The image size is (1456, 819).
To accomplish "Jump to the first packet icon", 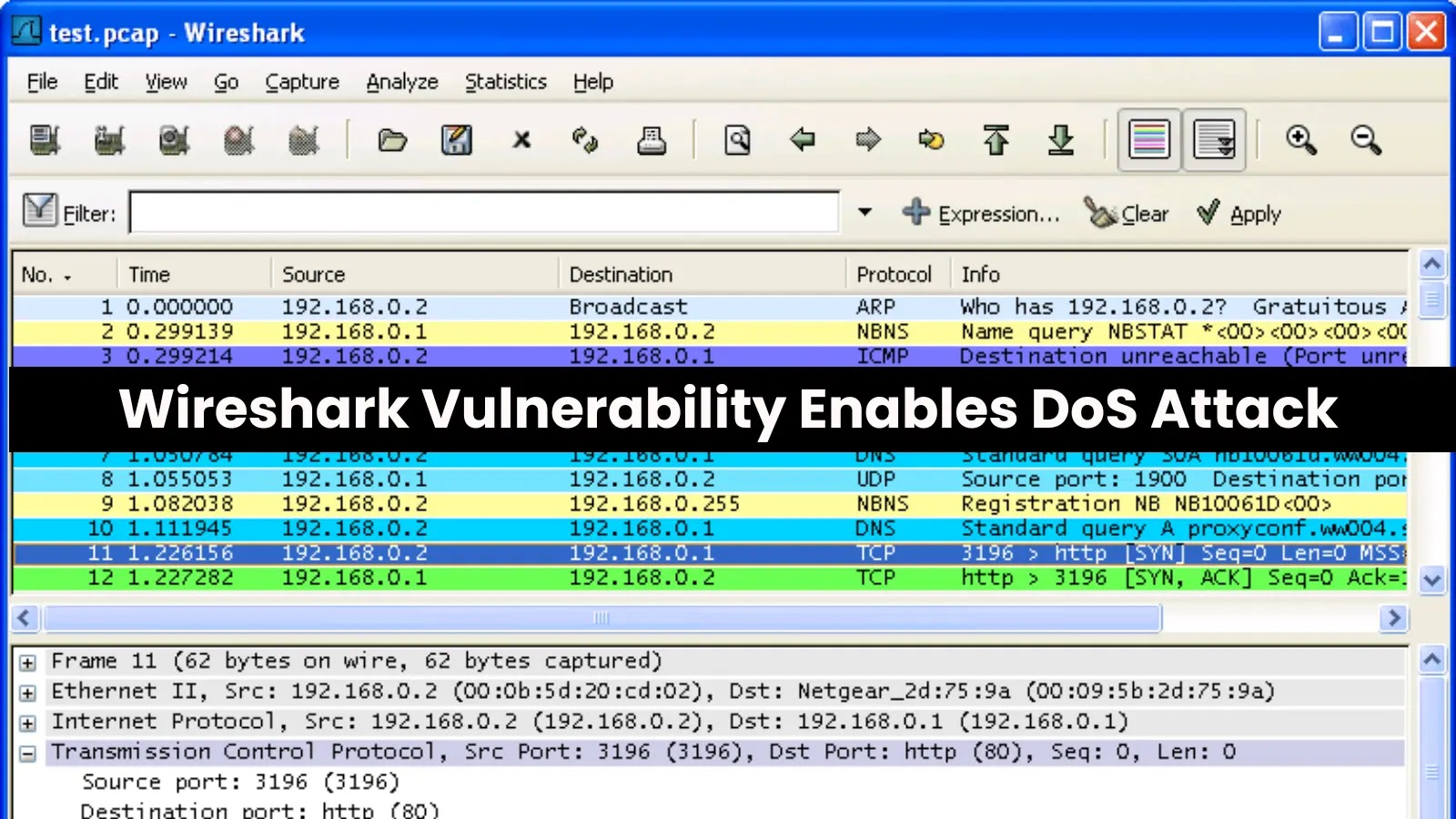I will pyautogui.click(x=996, y=140).
